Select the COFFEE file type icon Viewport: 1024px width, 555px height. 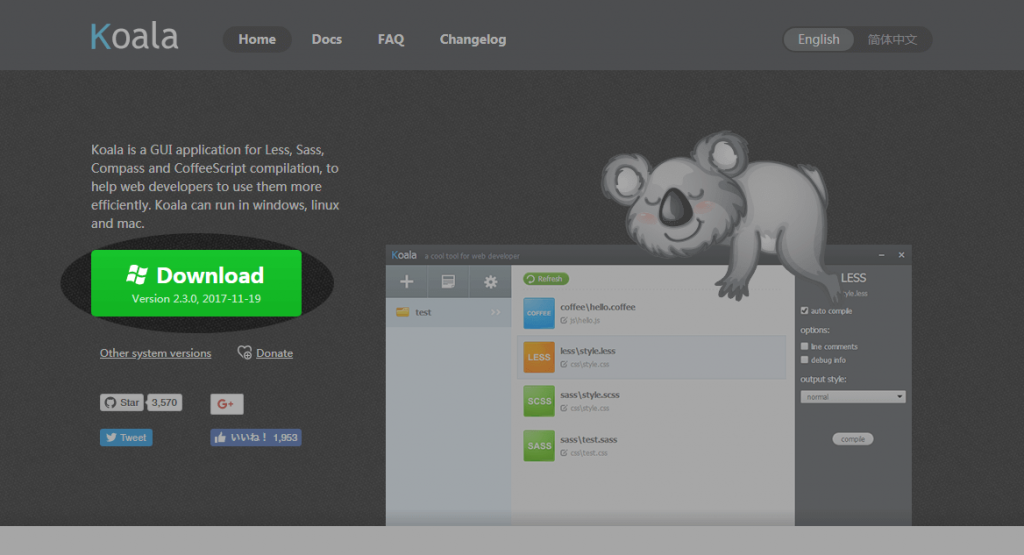[539, 313]
